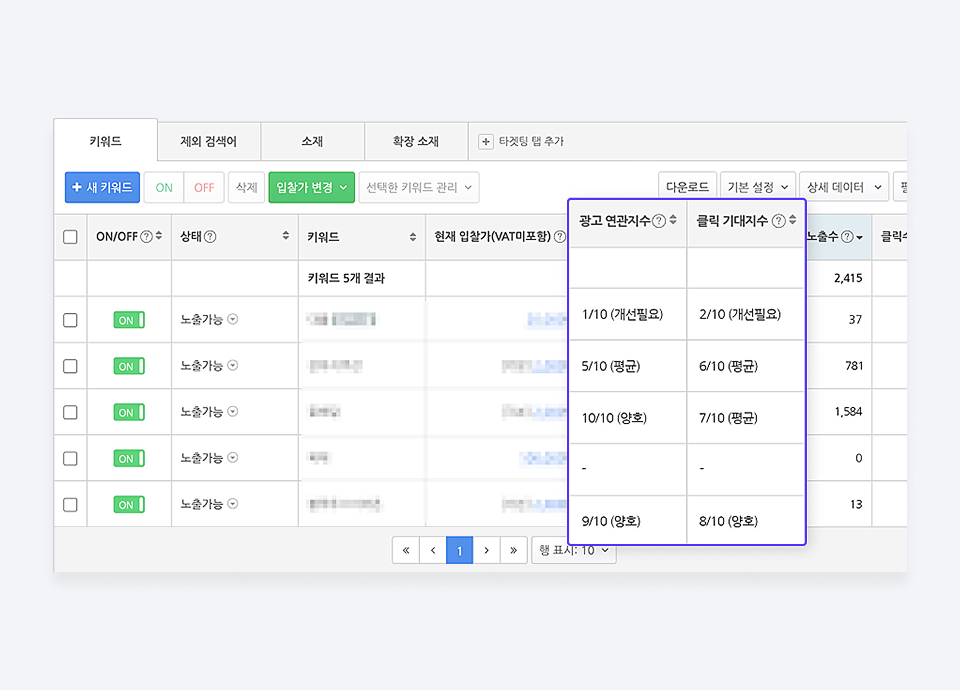Switch to the 소재 tab
This screenshot has height=690, width=960.
[312, 141]
